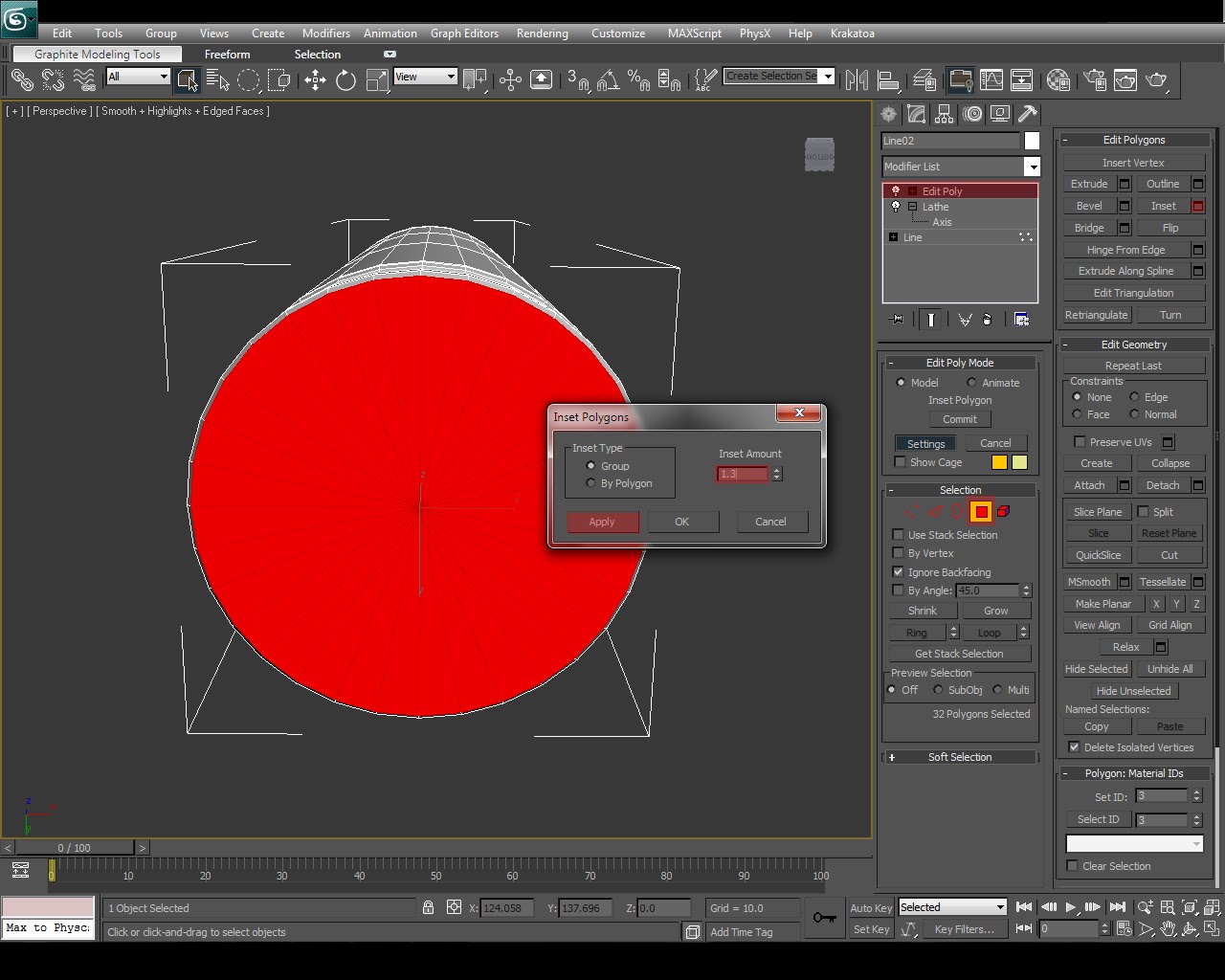Open the Modifier List dropdown
Screen dimensions: 1225x980
(x=1033, y=167)
